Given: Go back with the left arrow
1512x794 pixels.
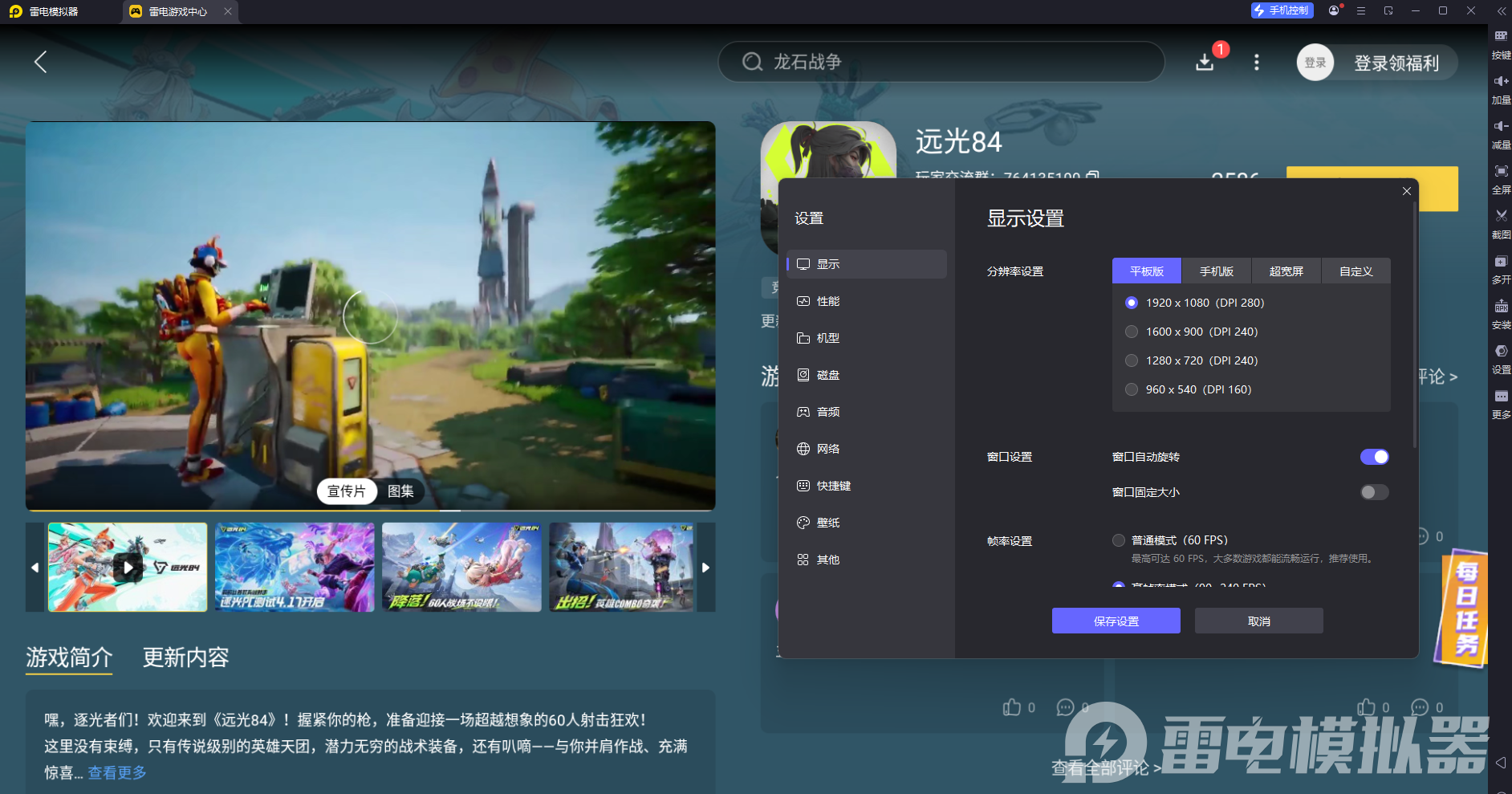Looking at the screenshot, I should coord(41,62).
